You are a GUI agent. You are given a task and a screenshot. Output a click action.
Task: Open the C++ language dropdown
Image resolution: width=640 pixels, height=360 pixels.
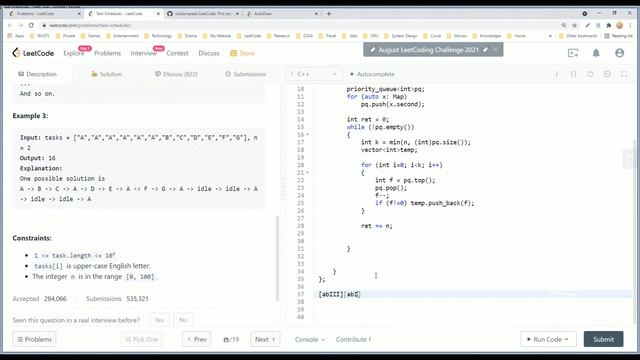click(314, 74)
